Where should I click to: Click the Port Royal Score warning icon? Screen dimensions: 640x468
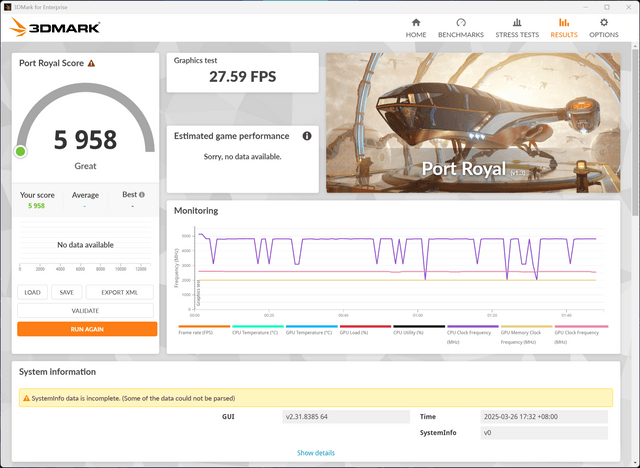tap(91, 63)
